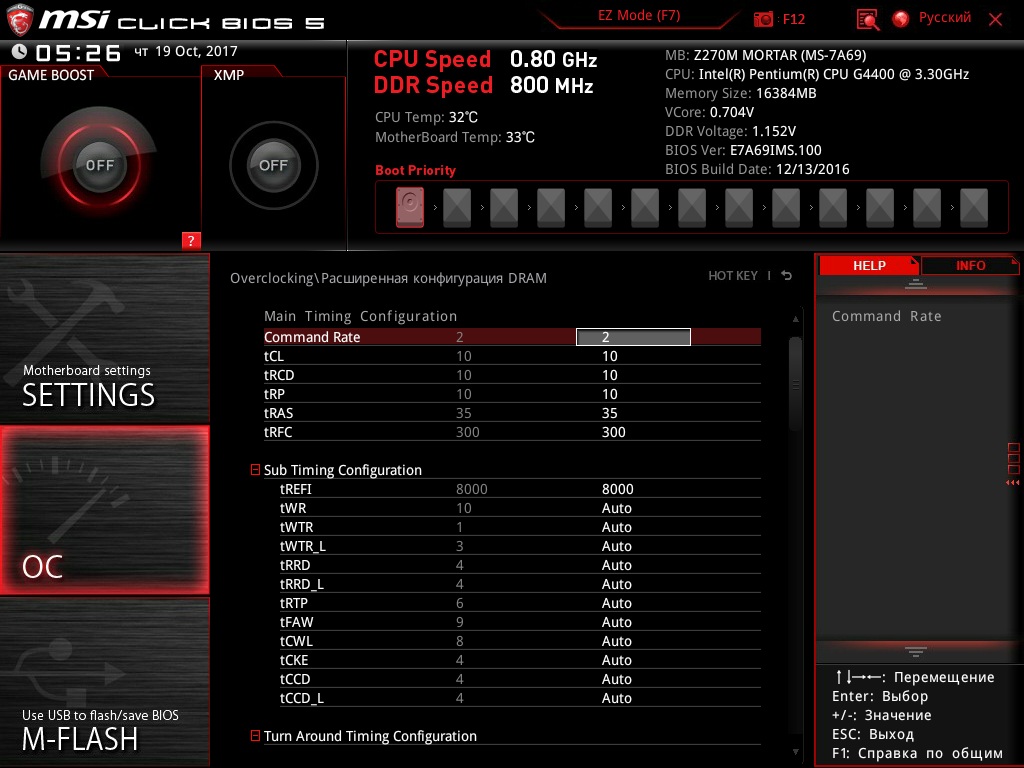Click the Main Timing Configuration heading
The image size is (1024, 768).
(x=360, y=316)
